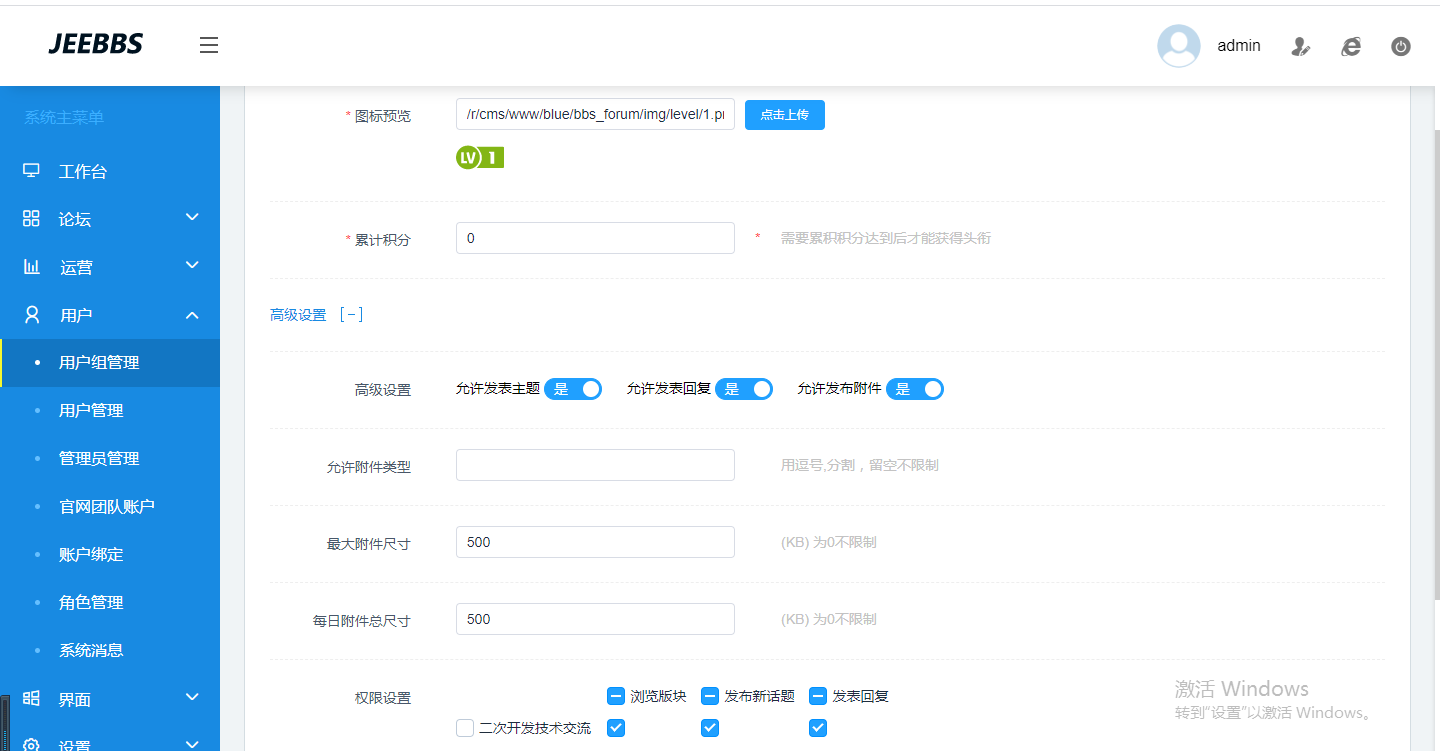The image size is (1440, 751).
Task: Uncheck 发布新话题 for 二次开发技术交流 row
Action: tap(710, 728)
